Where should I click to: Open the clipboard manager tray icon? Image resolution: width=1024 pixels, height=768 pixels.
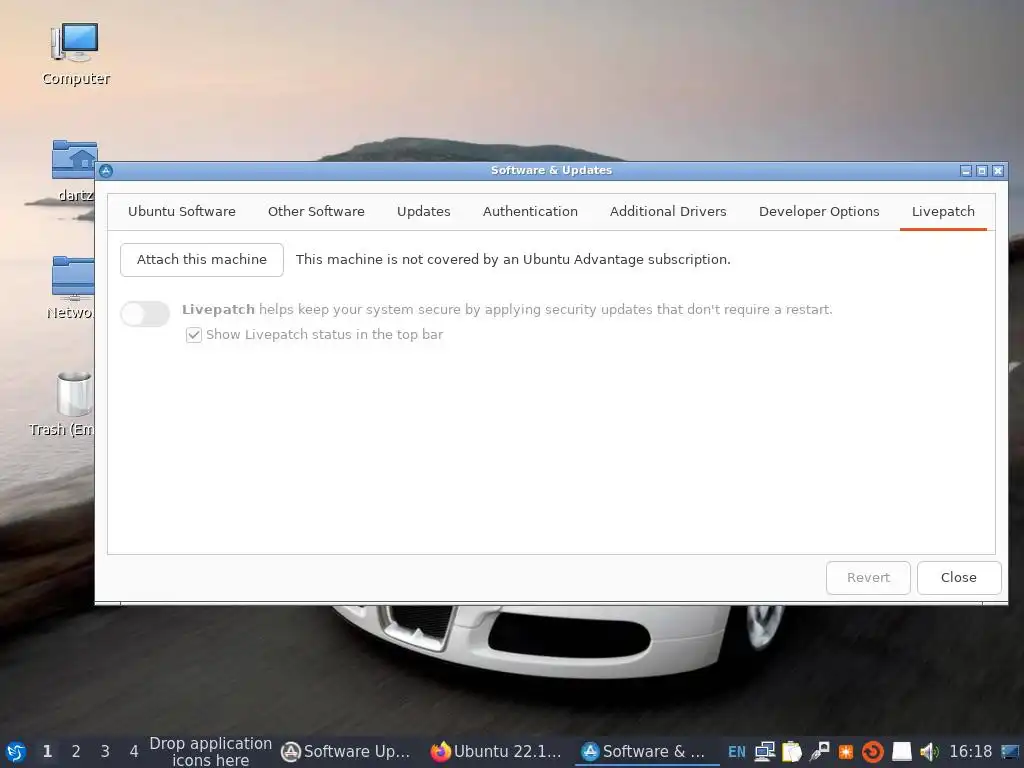792,752
